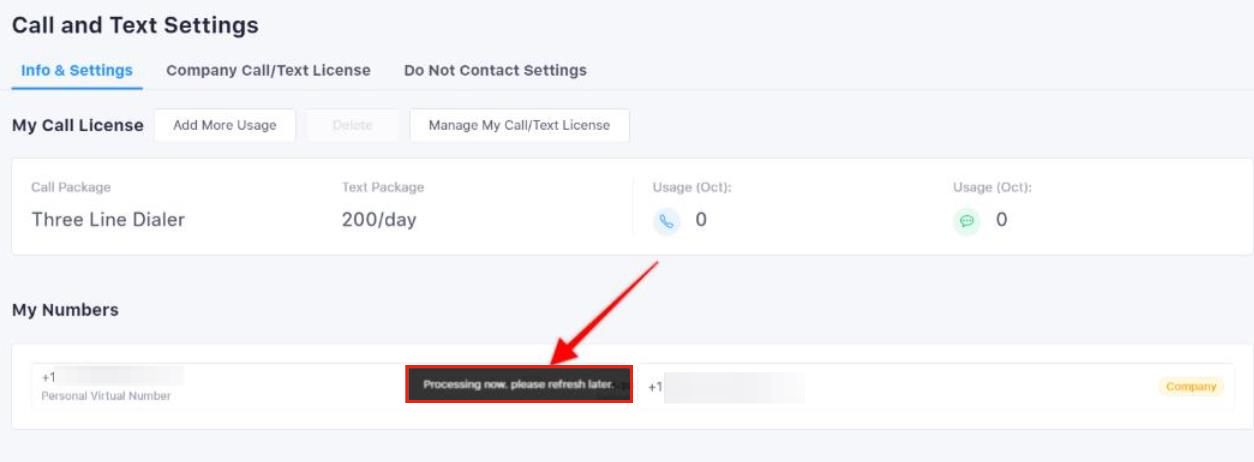Click the phone call usage icon
This screenshot has height=462, width=1254.
click(666, 221)
